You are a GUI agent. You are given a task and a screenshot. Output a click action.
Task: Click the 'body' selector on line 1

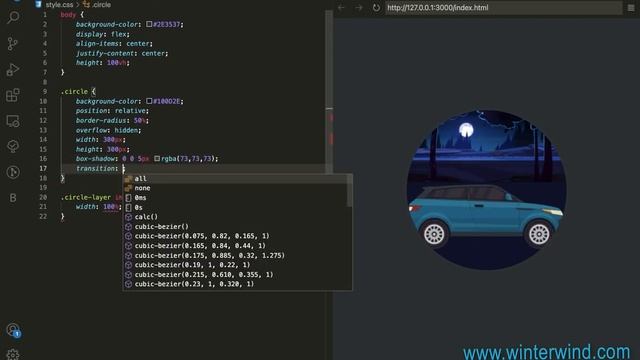coord(68,15)
